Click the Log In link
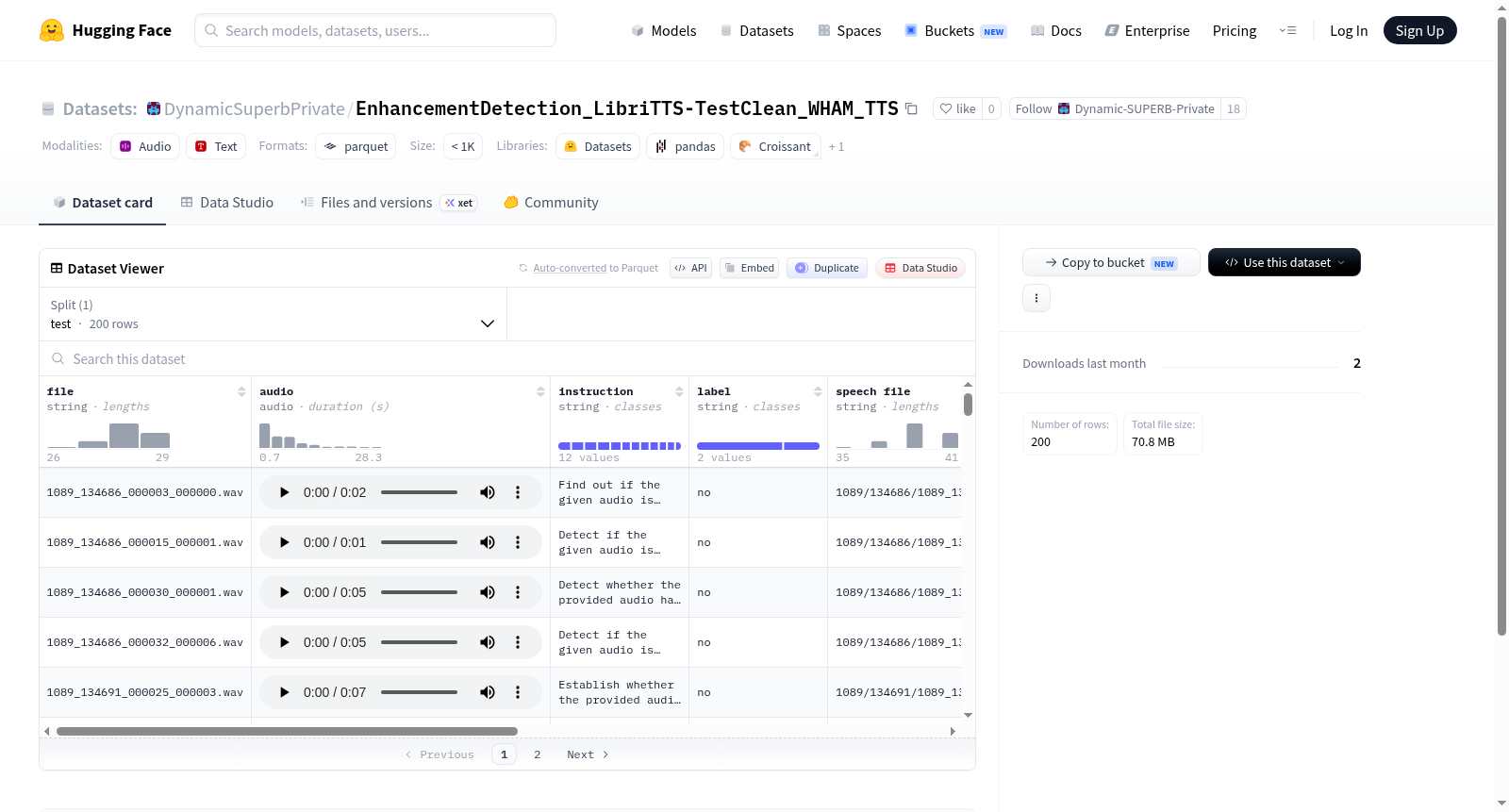 tap(1349, 30)
